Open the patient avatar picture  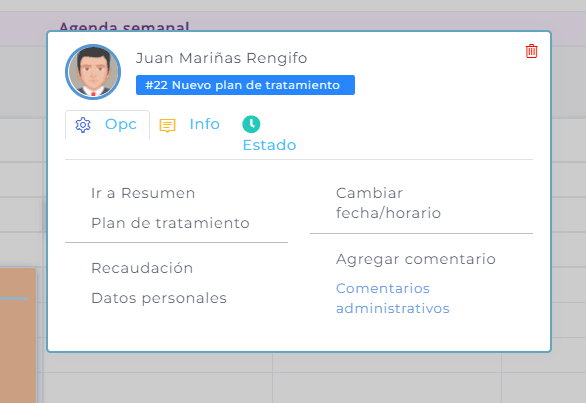coord(93,72)
